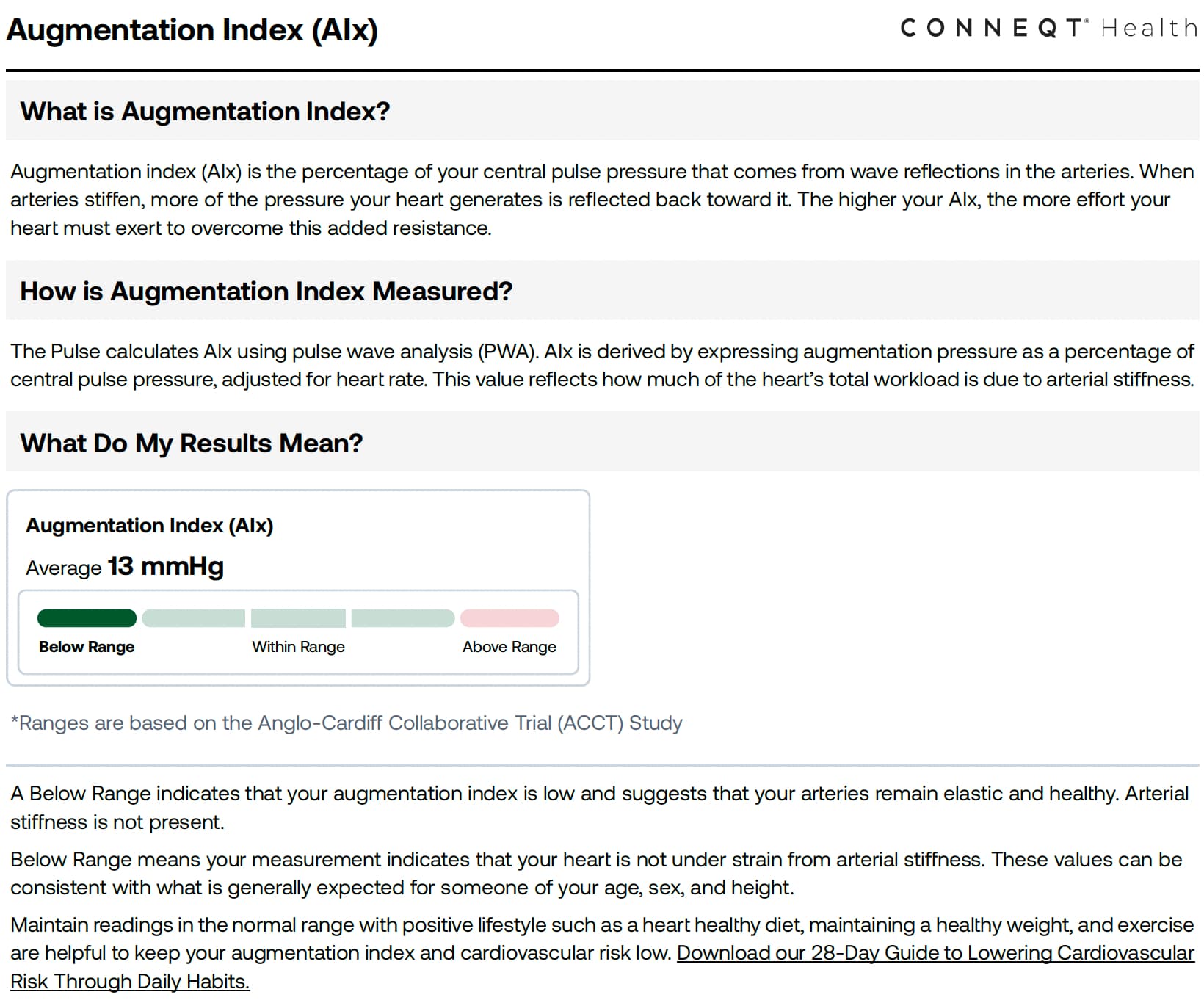Click the paragraph starting "Below Range means"
Screen dimensions: 1204x1003
[x=596, y=874]
